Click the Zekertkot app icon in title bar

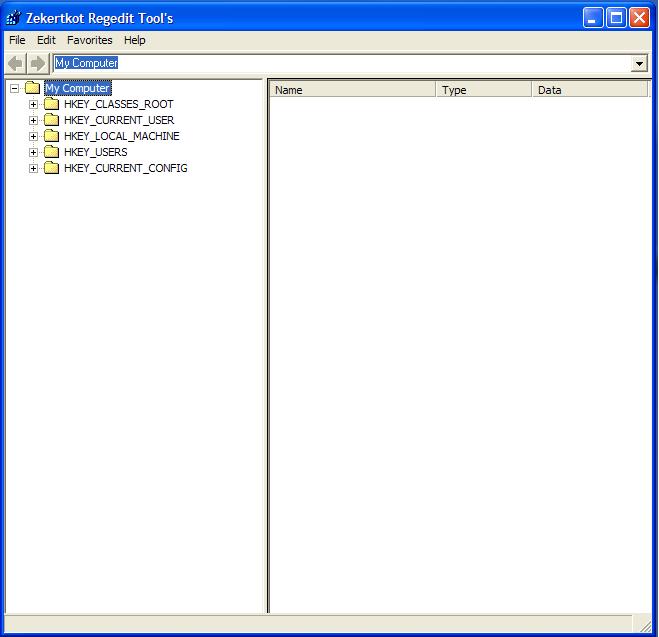(13, 18)
